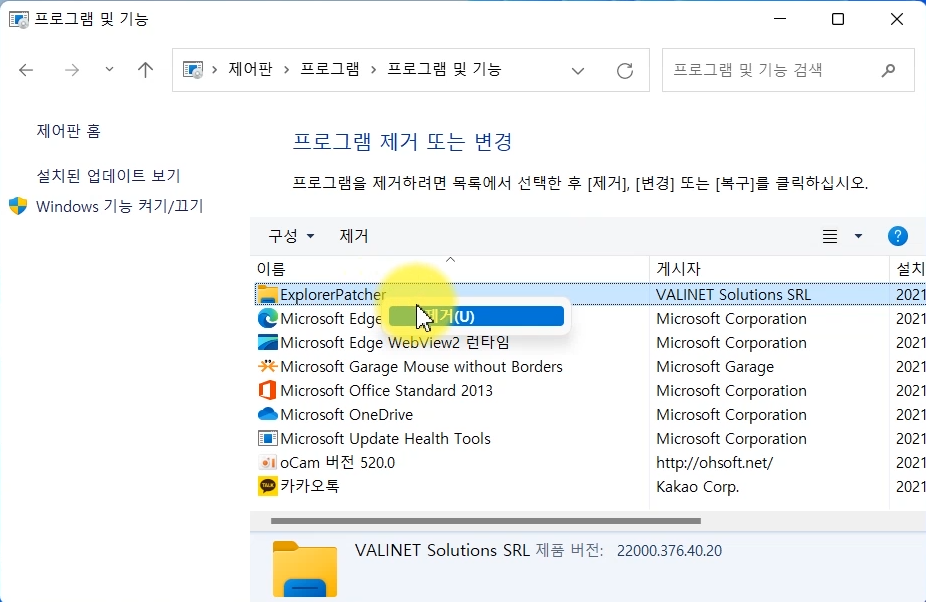
Task: Click the shield icon beside Windows 기능
Action: tap(18, 206)
